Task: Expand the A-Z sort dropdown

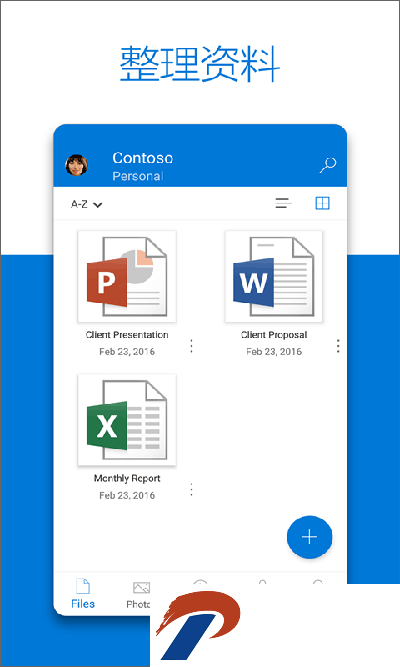Action: [x=86, y=205]
